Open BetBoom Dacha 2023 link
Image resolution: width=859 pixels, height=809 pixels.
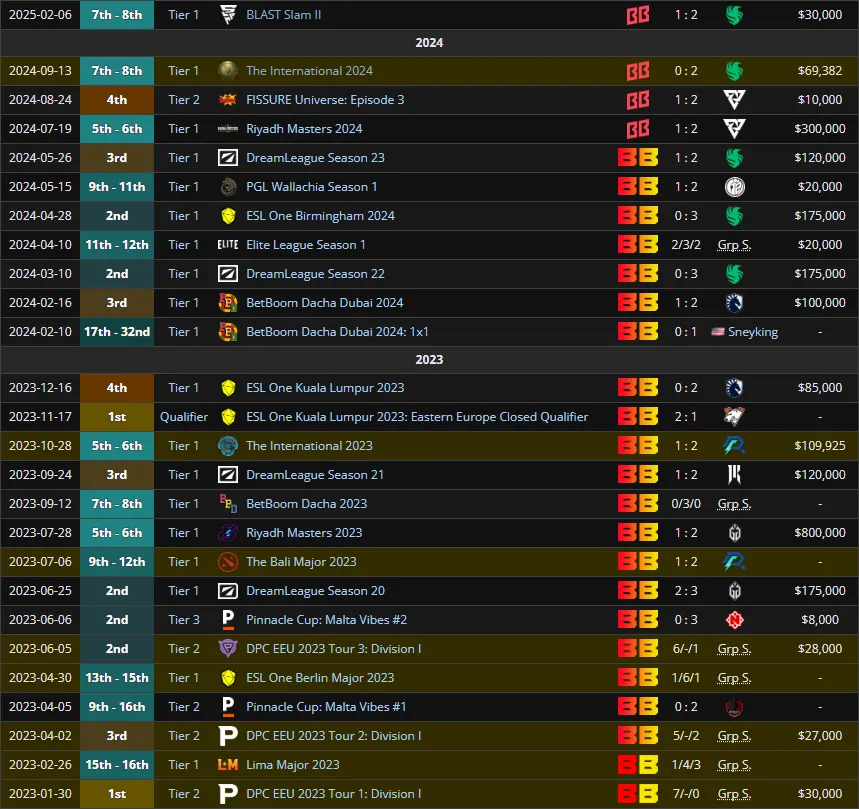pos(306,504)
